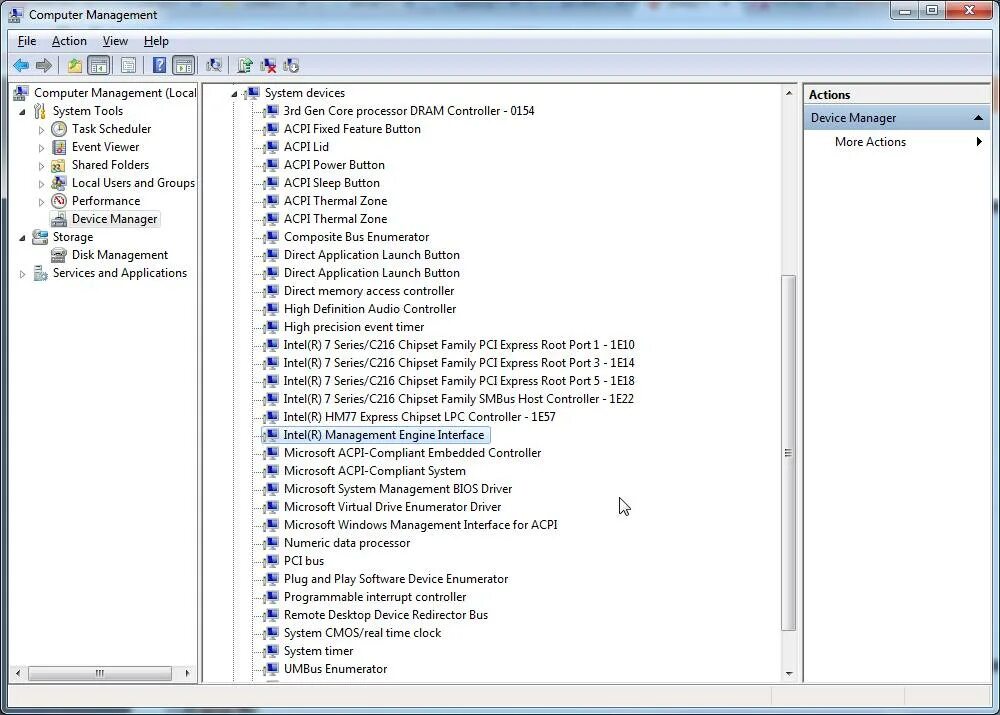Screen dimensions: 1000x715
Task: Click the Task Scheduler clock icon
Action: coord(59,129)
